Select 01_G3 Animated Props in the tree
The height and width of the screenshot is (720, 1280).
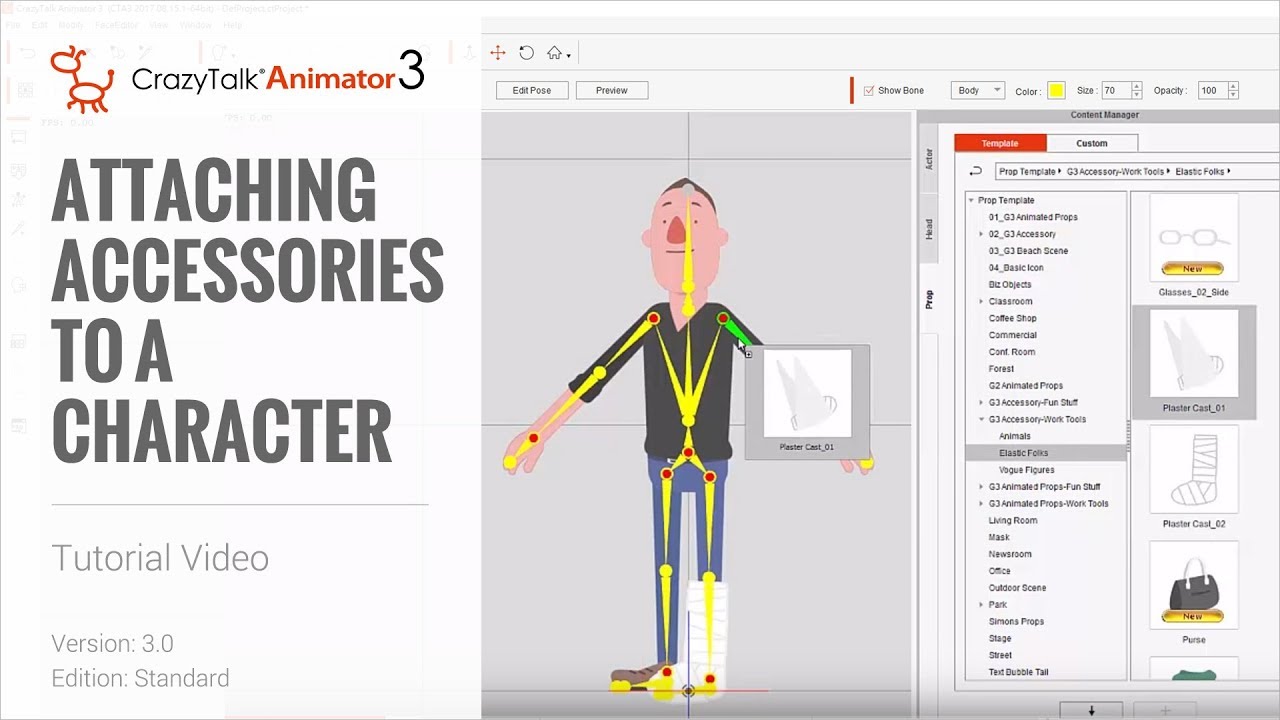pos(1033,217)
